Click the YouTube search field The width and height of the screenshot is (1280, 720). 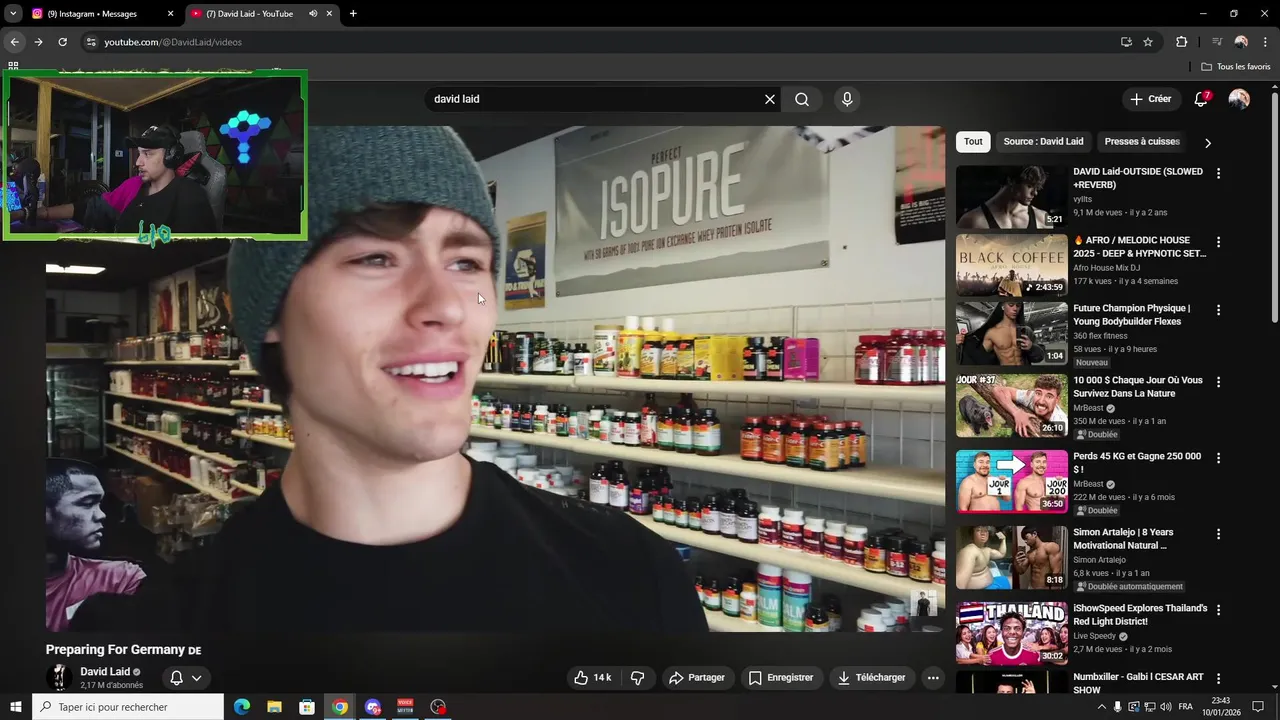pyautogui.click(x=595, y=99)
